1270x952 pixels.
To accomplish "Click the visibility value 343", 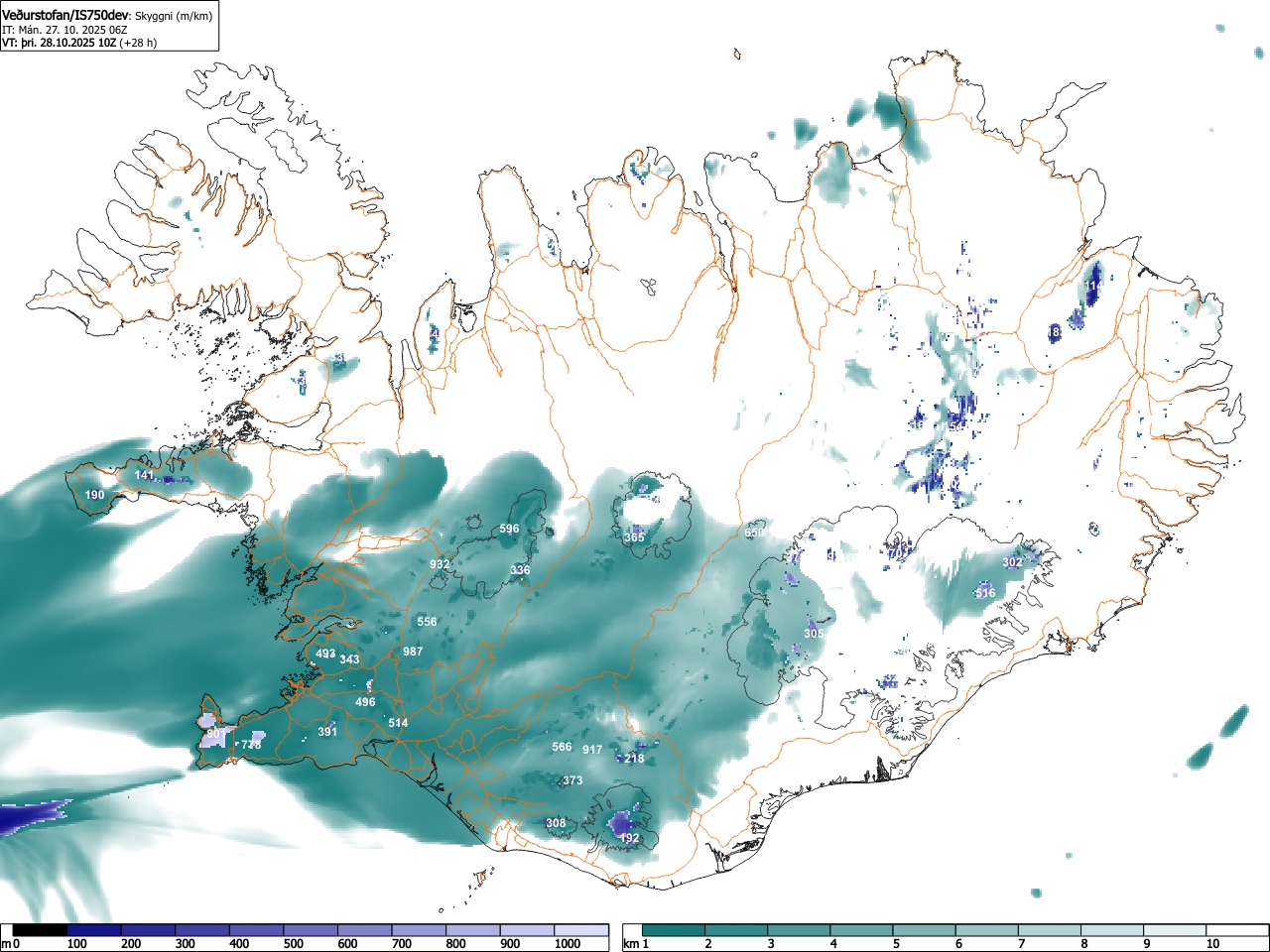I will [349, 659].
